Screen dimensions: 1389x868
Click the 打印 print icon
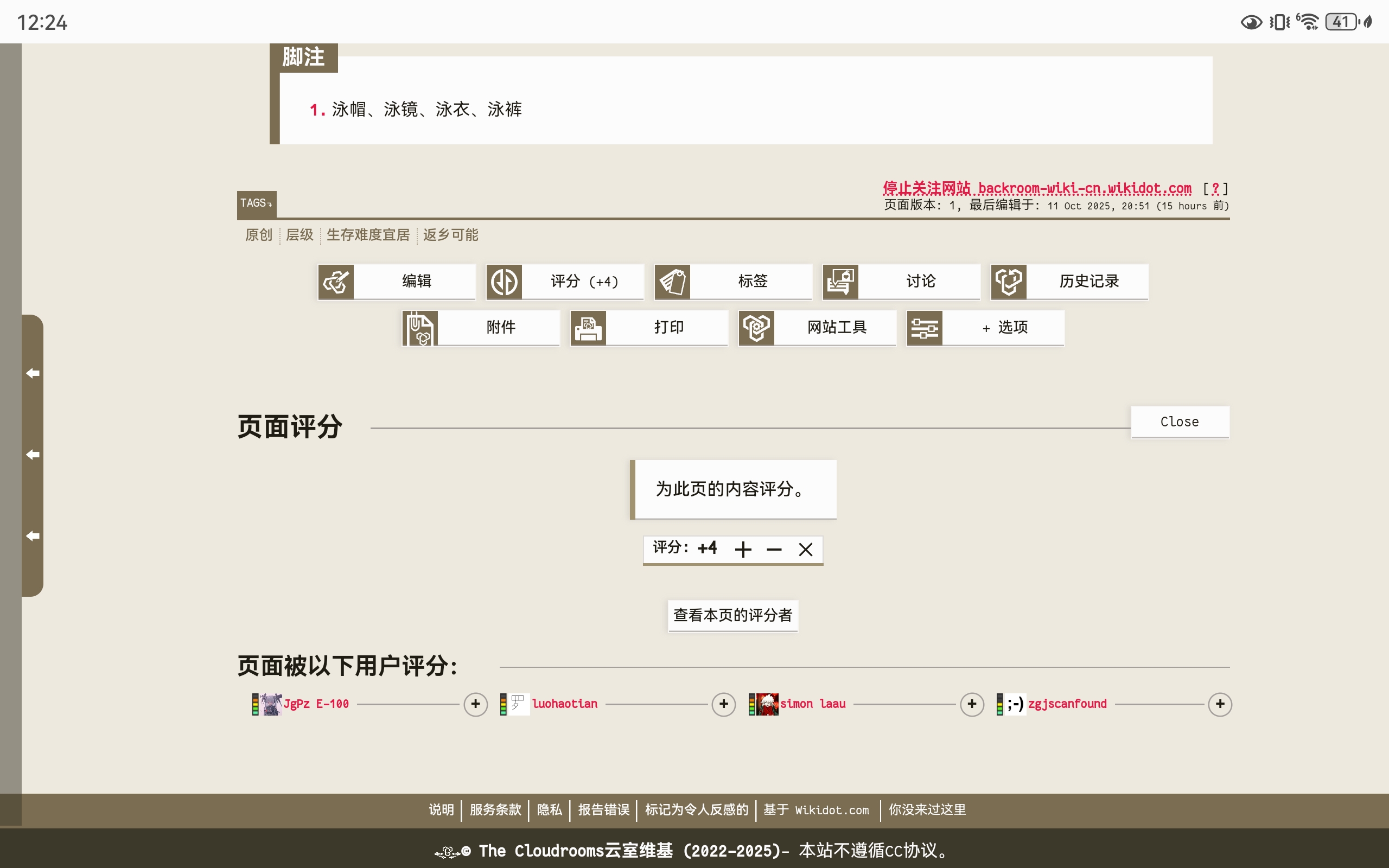[588, 327]
